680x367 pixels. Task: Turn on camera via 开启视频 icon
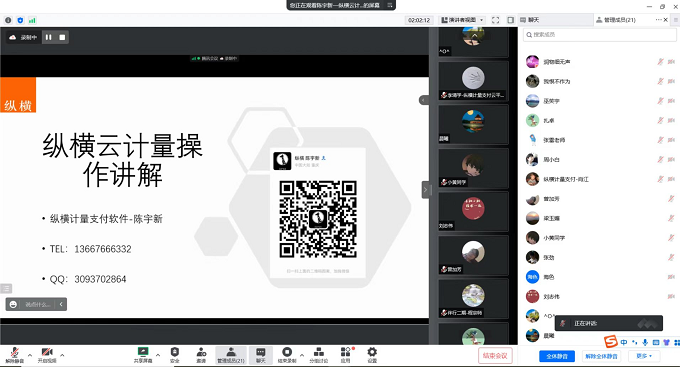(x=47, y=354)
